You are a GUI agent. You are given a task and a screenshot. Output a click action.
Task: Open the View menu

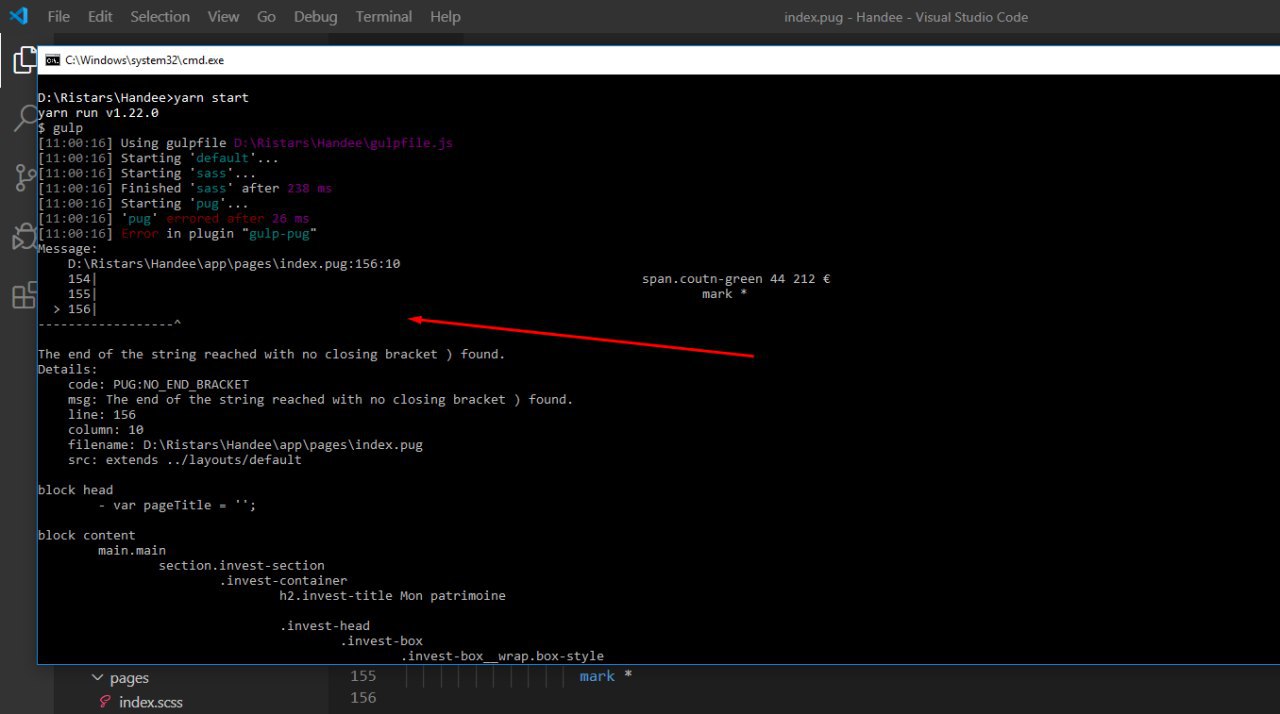point(224,17)
